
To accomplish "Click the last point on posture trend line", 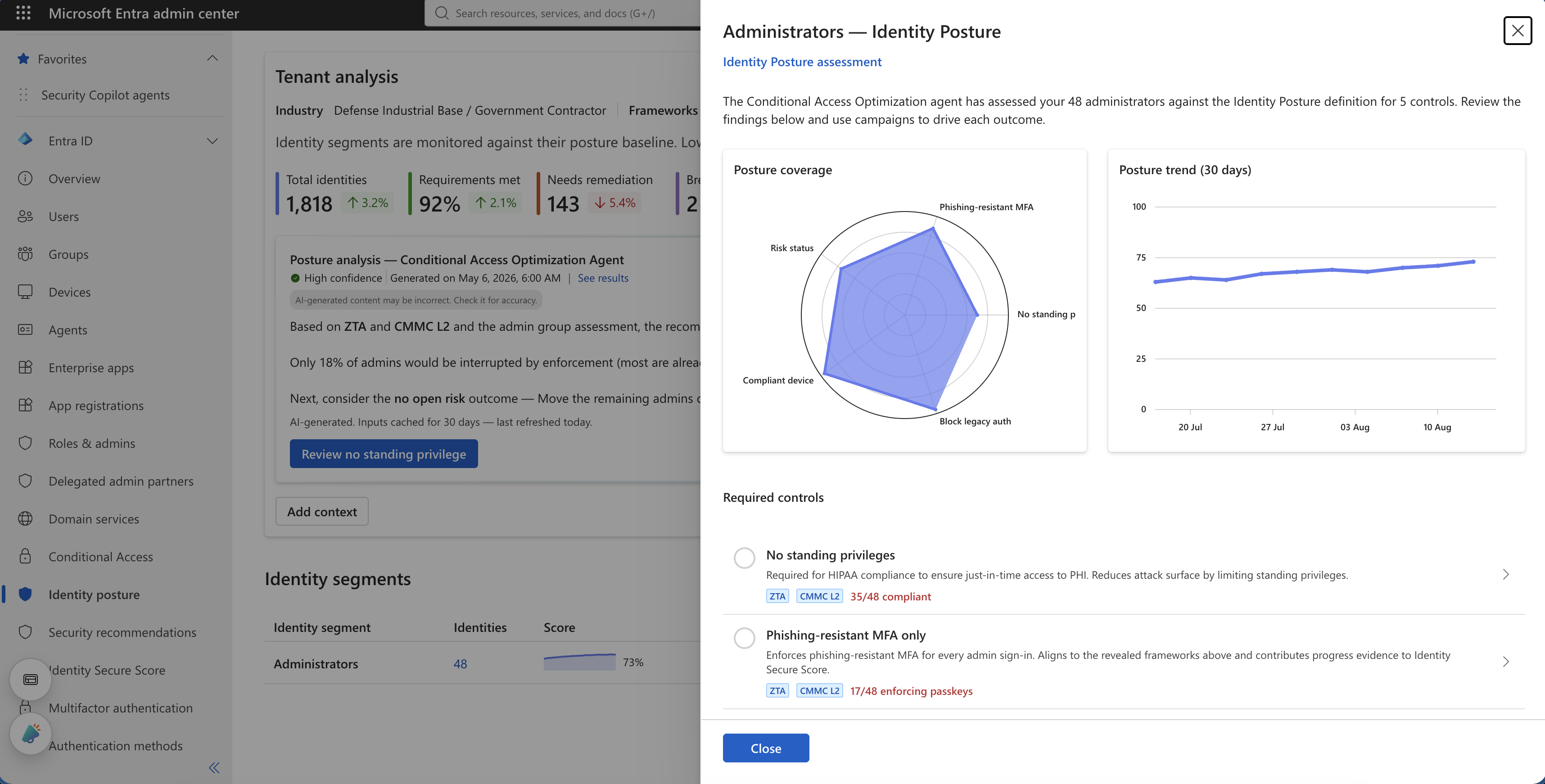I will click(1473, 261).
